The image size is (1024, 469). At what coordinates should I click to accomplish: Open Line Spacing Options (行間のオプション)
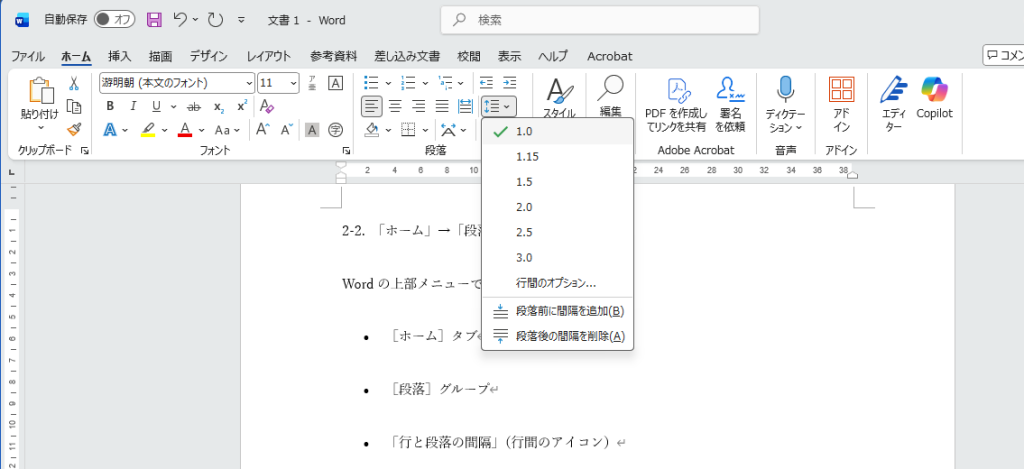coord(555,283)
